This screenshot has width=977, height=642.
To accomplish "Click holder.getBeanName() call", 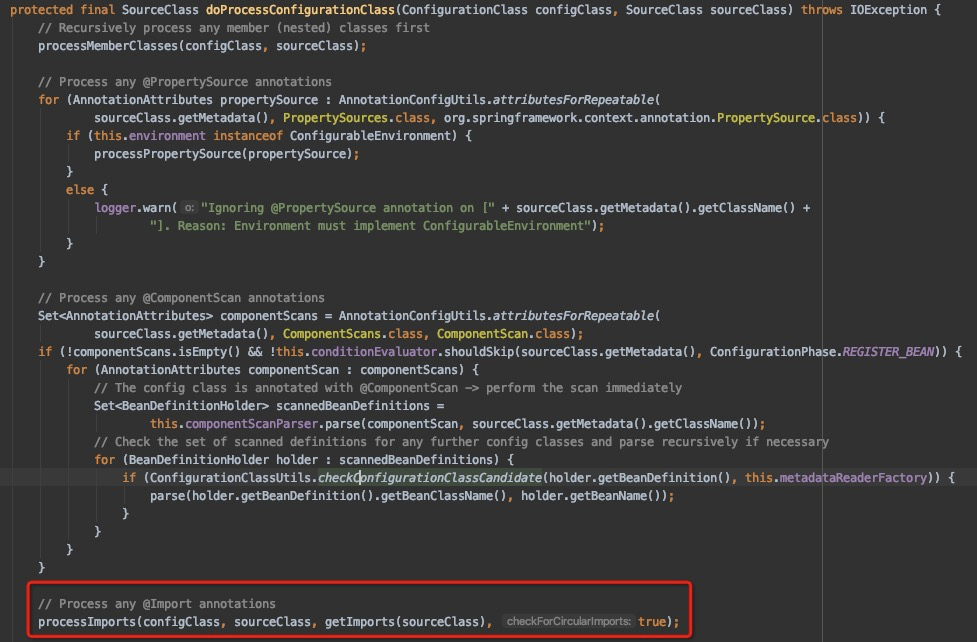I will pos(591,497).
